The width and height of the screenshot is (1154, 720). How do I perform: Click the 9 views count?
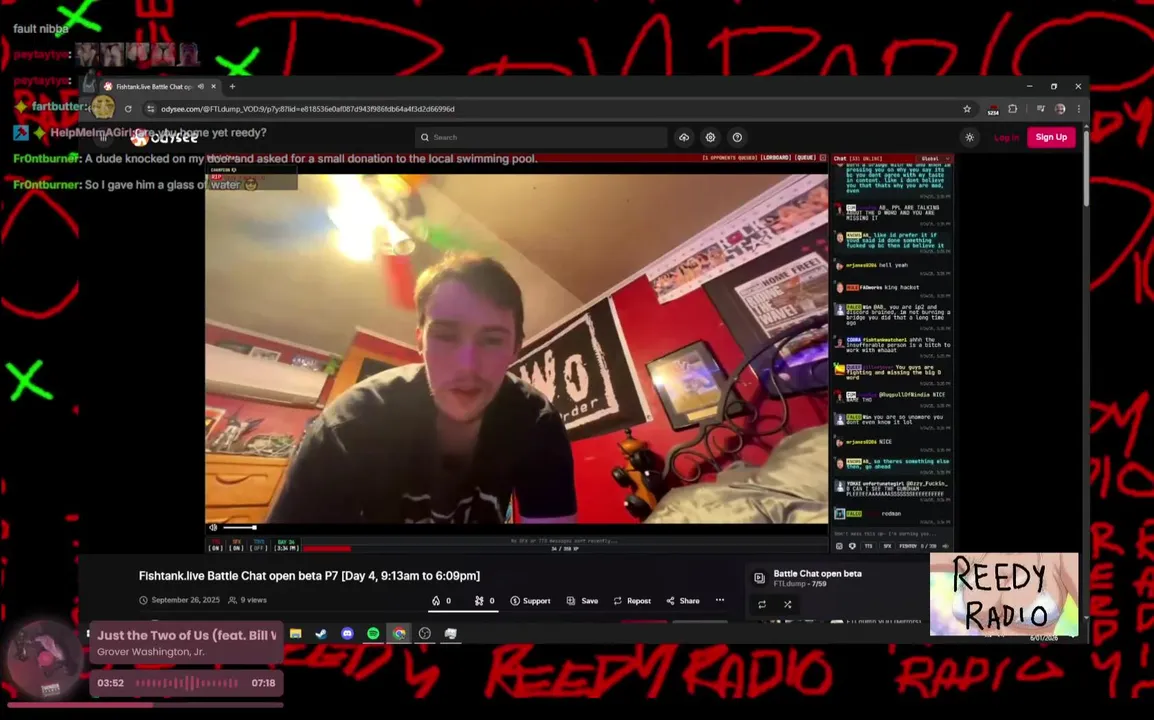[x=253, y=600]
